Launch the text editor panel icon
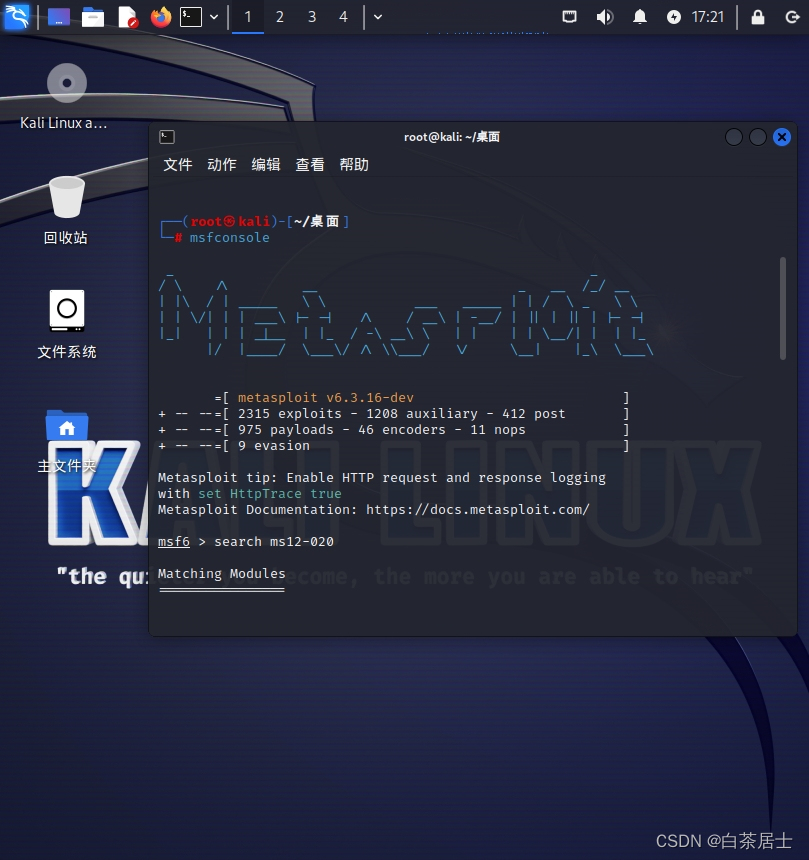 tap(127, 17)
